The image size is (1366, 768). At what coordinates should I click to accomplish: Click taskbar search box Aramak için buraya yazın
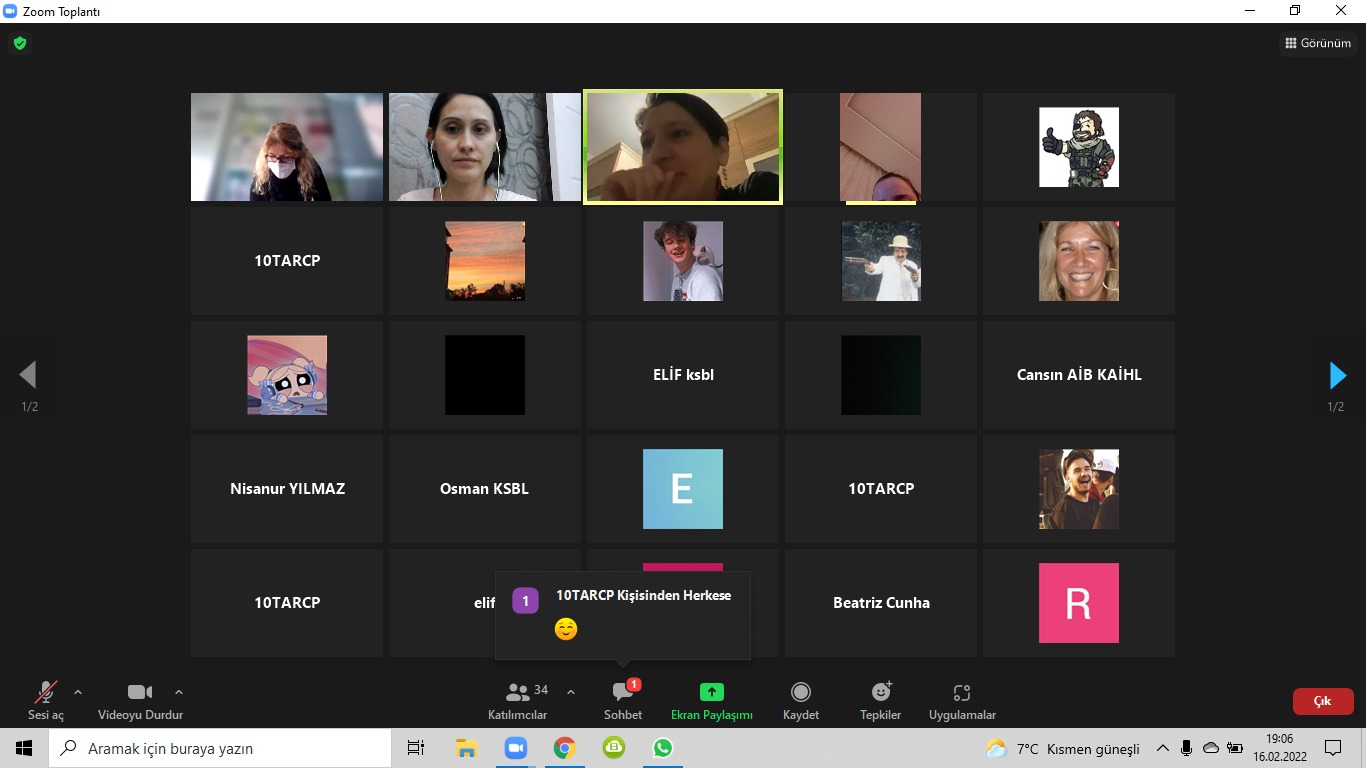tap(220, 748)
